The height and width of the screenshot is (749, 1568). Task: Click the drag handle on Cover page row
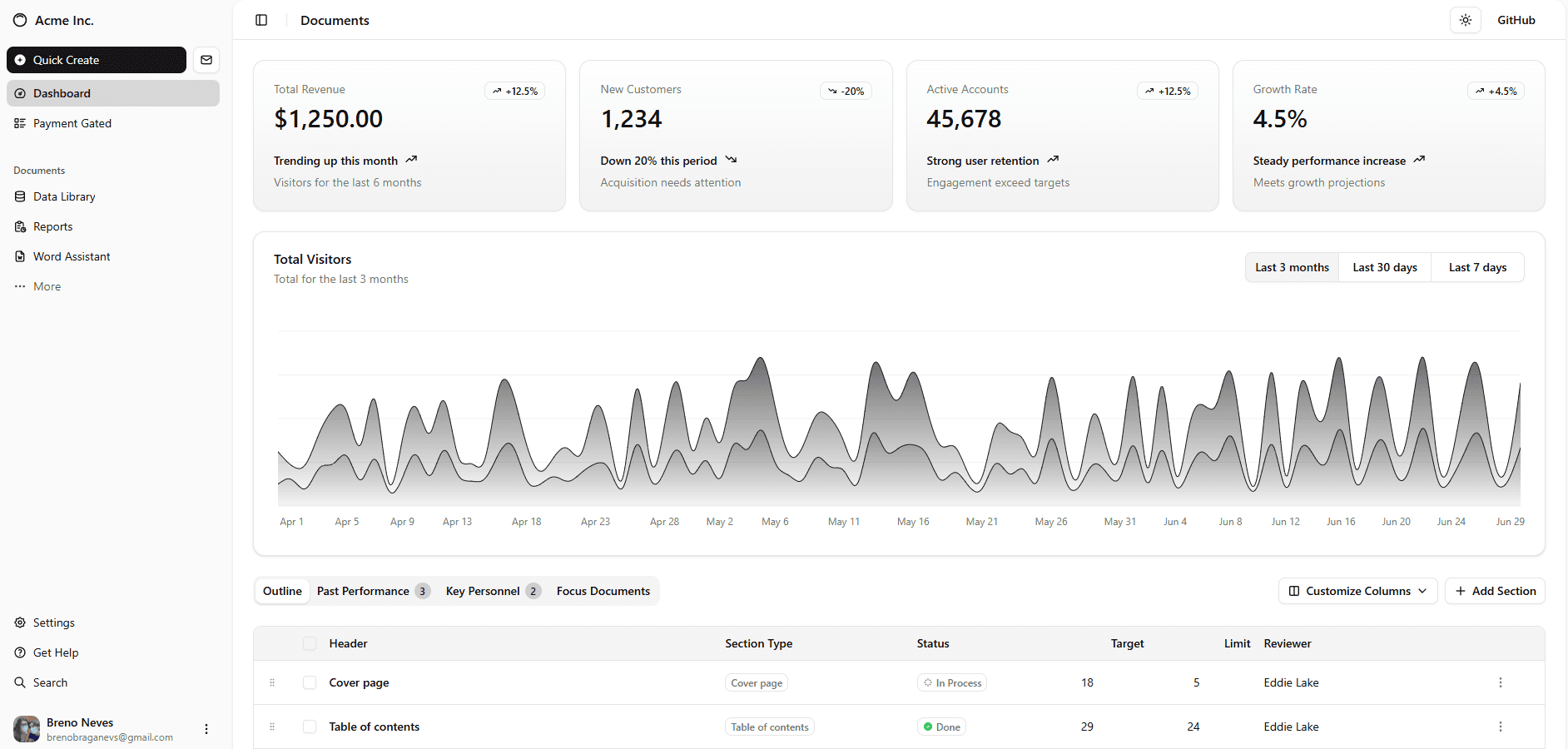click(x=272, y=682)
